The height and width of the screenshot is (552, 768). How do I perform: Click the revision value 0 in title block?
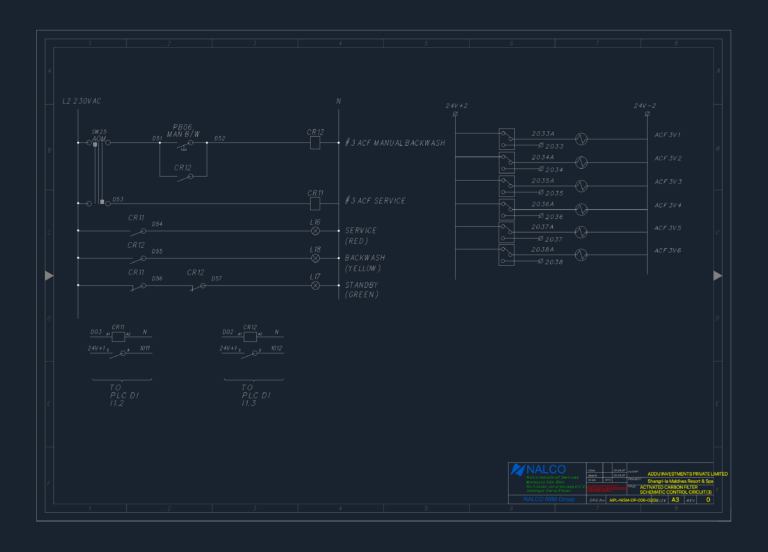pyautogui.click(x=708, y=500)
